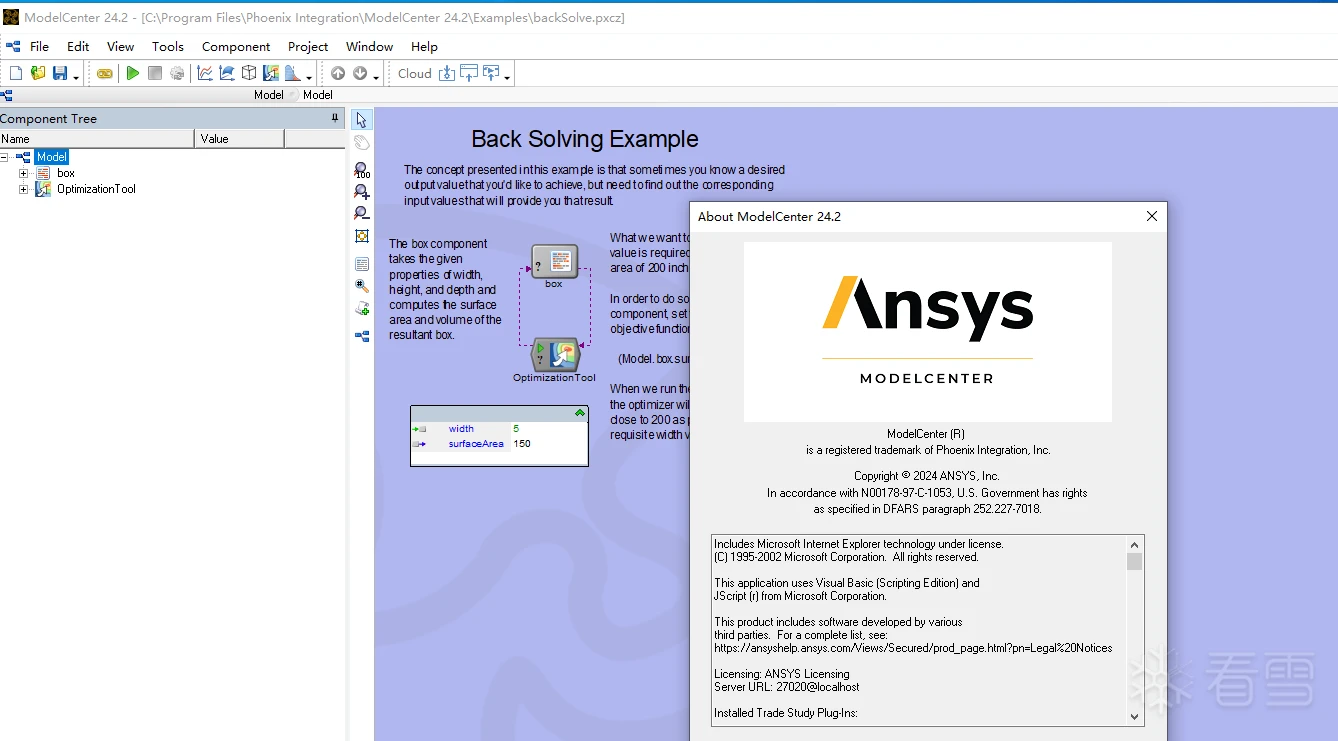The height and width of the screenshot is (741, 1338).
Task: Expand the box node in Component Tree
Action: (x=24, y=173)
